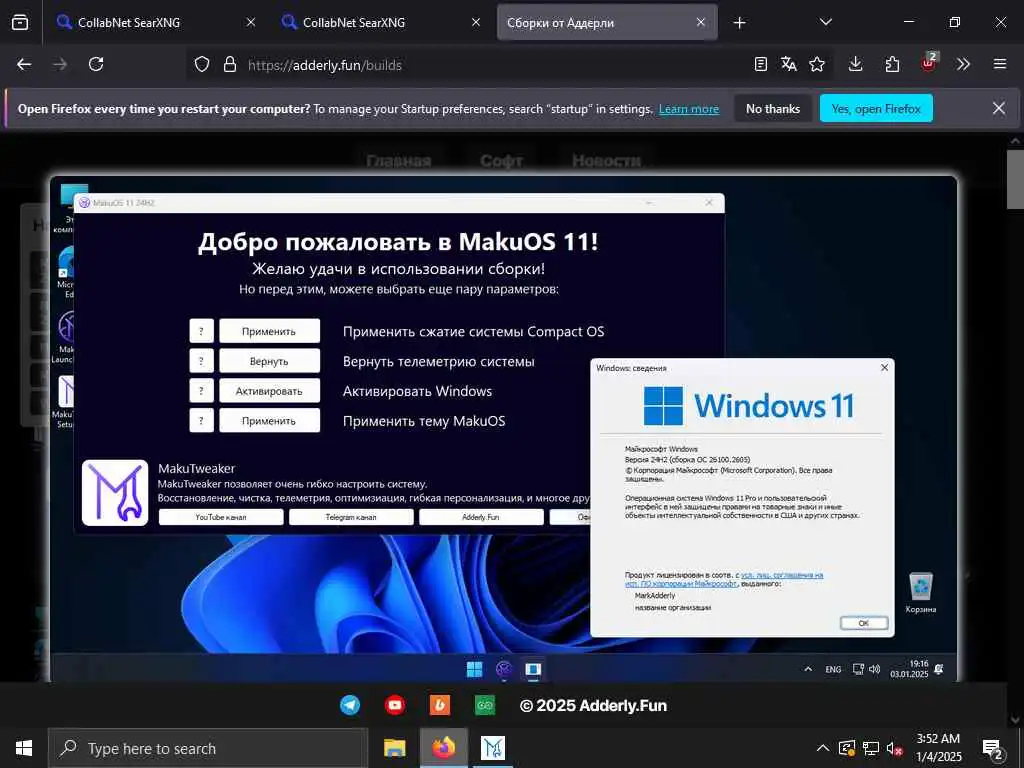The image size is (1024, 768).
Task: Reload the current page
Action: 96,64
